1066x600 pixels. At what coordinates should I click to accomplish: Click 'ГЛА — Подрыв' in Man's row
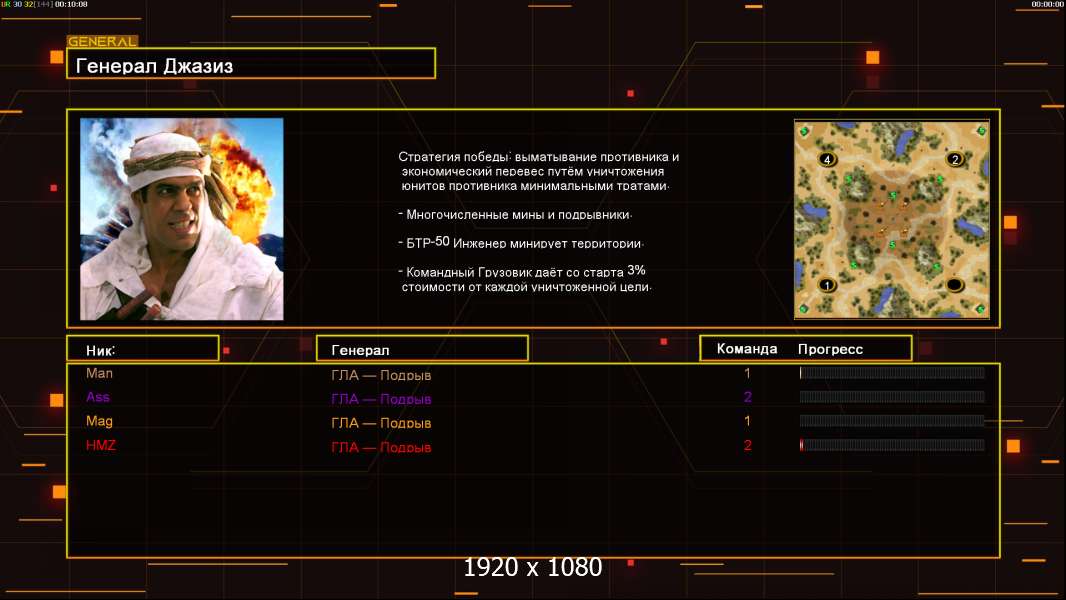(x=381, y=375)
